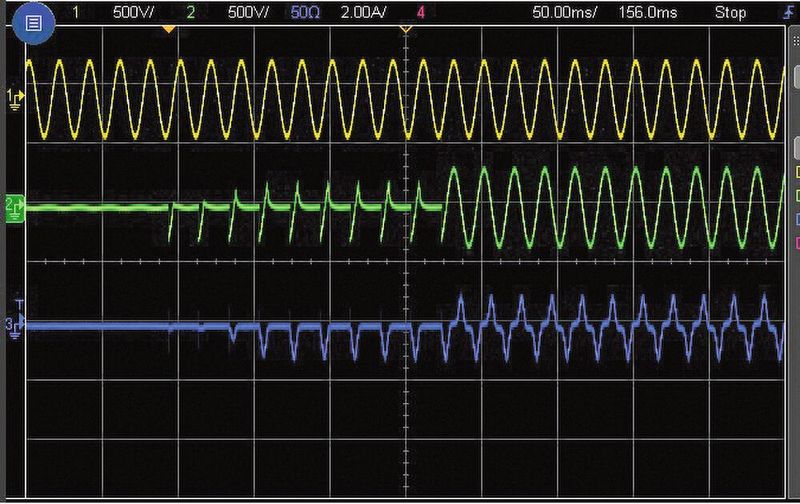Open the blue main menu button

[x=34, y=23]
